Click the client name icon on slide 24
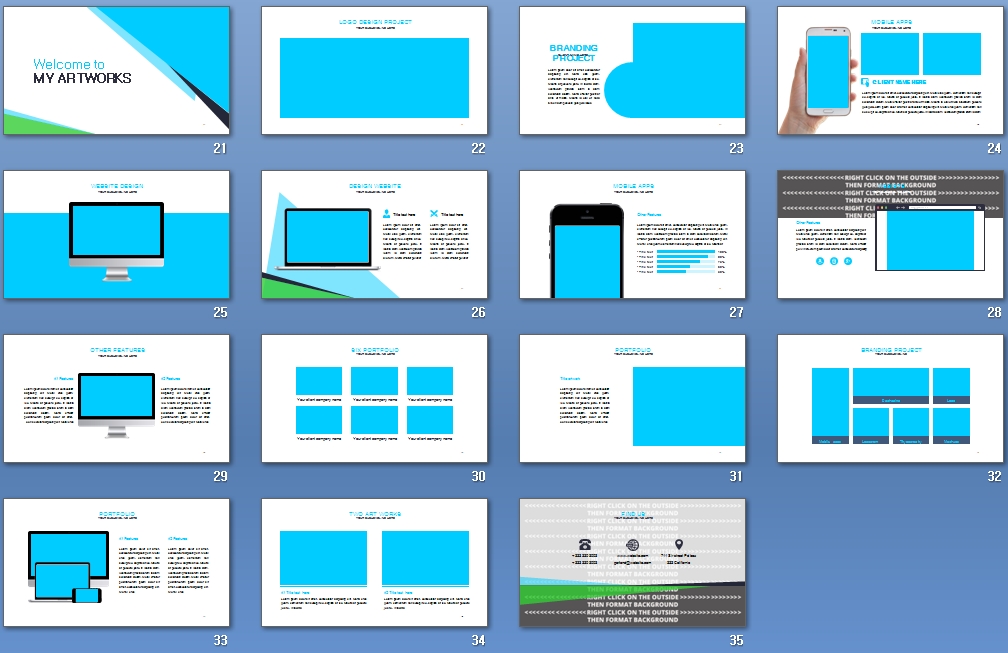This screenshot has height=653, width=1008. (865, 82)
